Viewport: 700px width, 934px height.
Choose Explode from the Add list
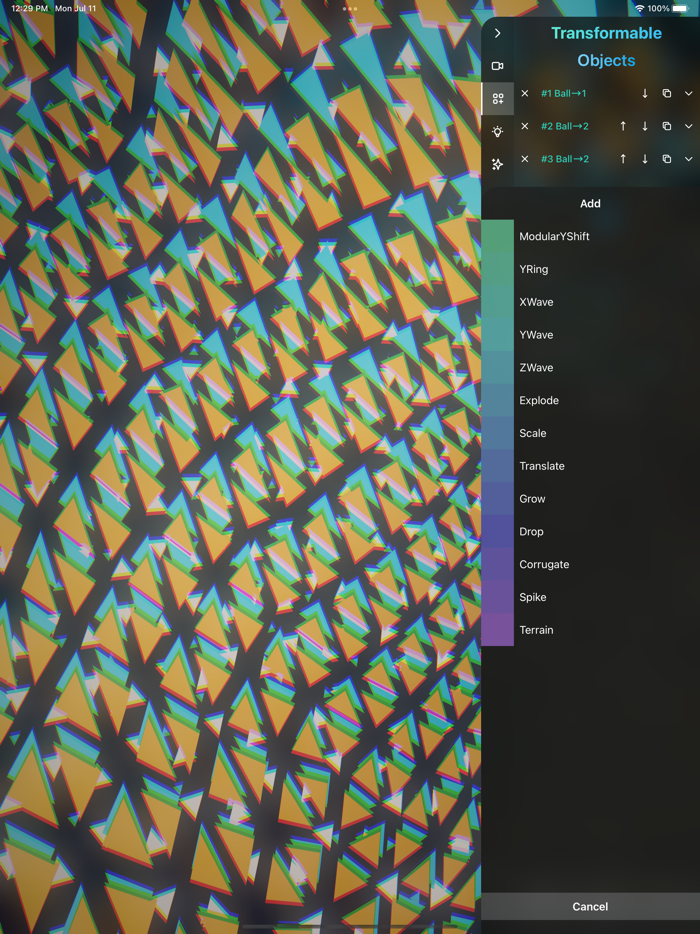coord(590,400)
